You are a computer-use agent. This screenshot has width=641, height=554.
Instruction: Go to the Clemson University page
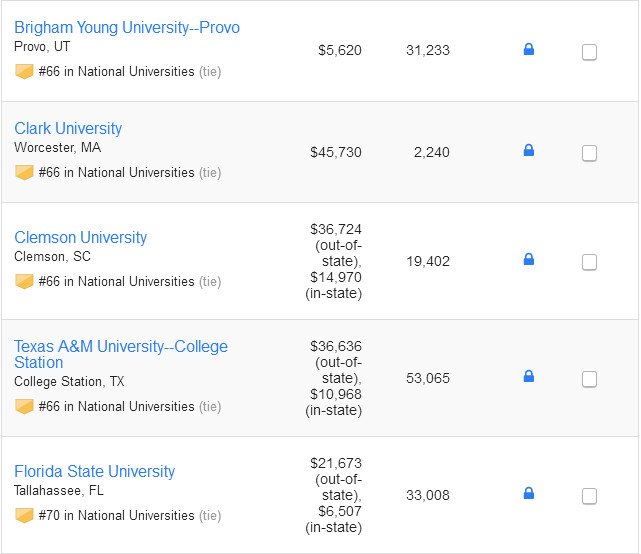80,237
